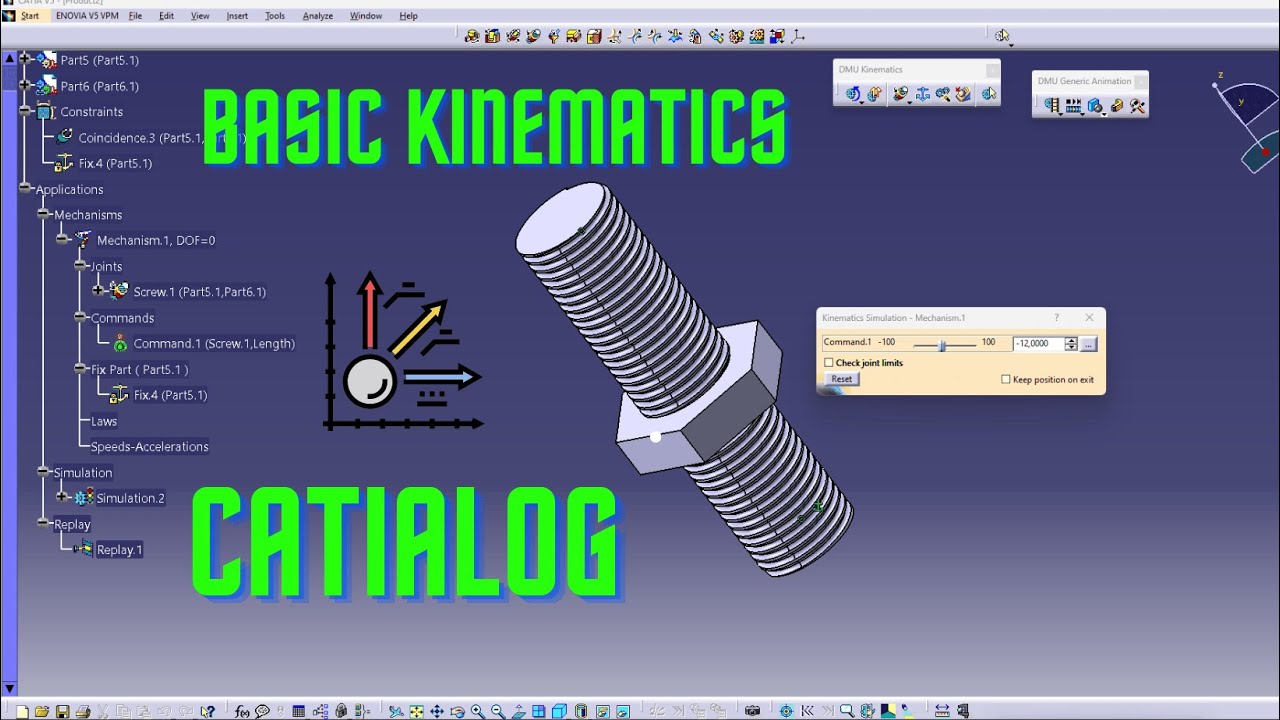Click the Isometric View cube icon
Viewport: 1280px width, 720px height.
[559, 712]
